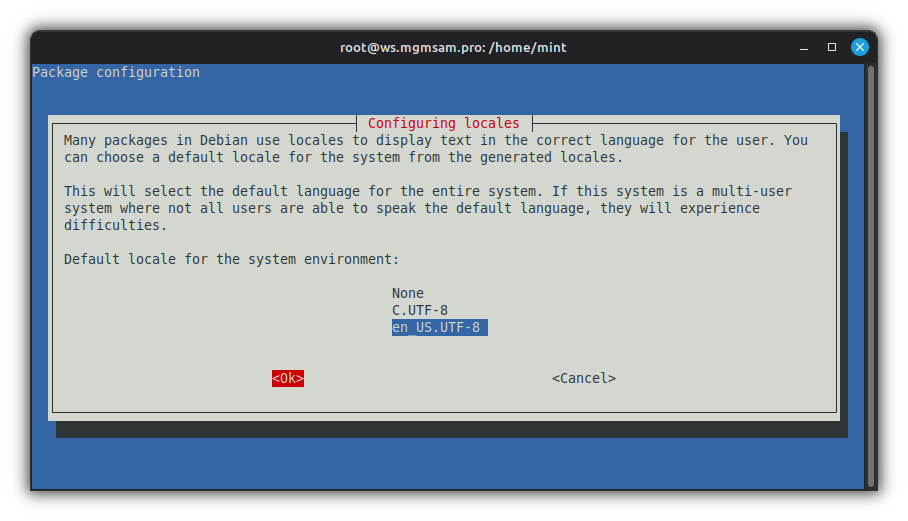Click the blue background below the dialog
This screenshot has width=908, height=521.
[x=450, y=463]
